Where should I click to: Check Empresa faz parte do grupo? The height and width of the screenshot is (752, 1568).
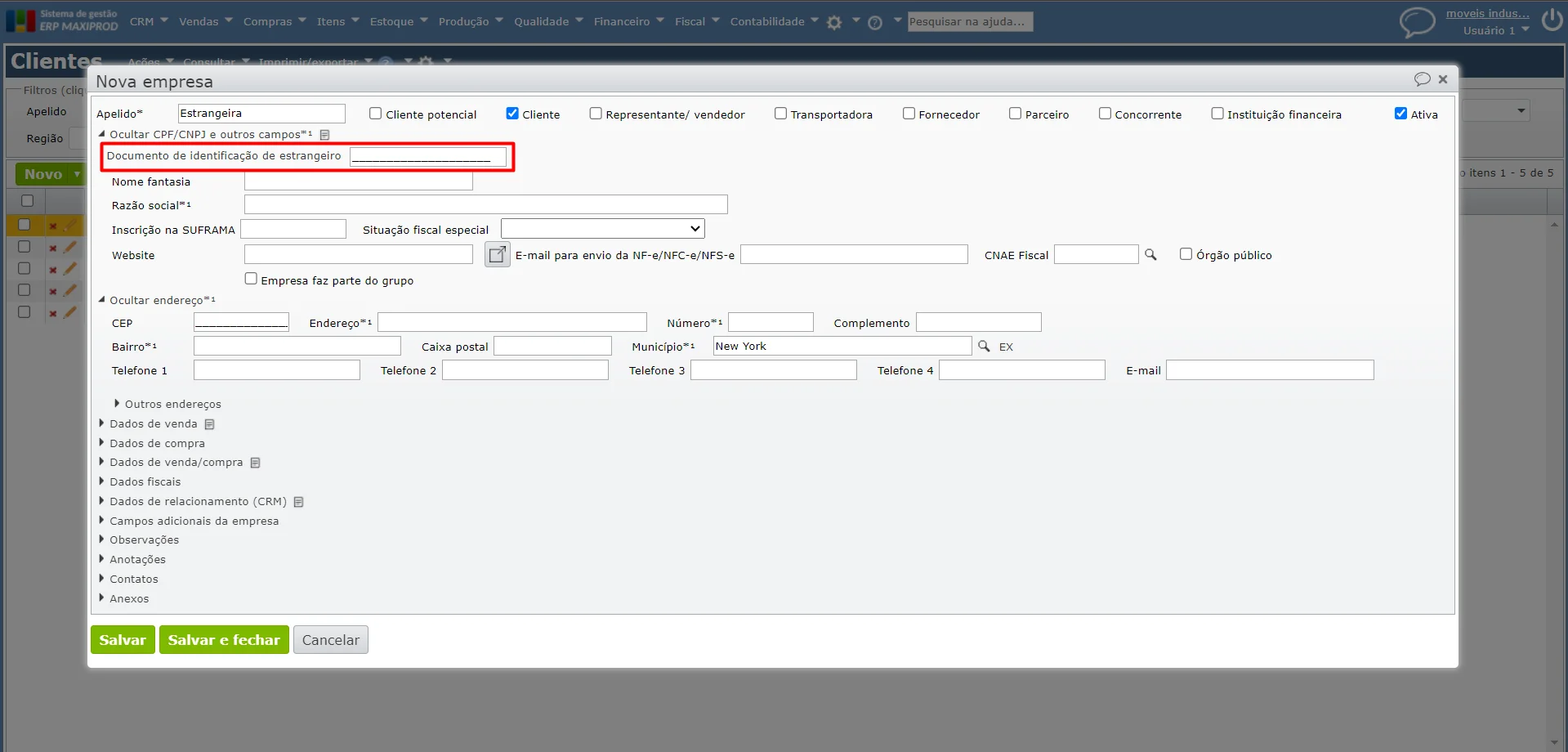(x=251, y=279)
